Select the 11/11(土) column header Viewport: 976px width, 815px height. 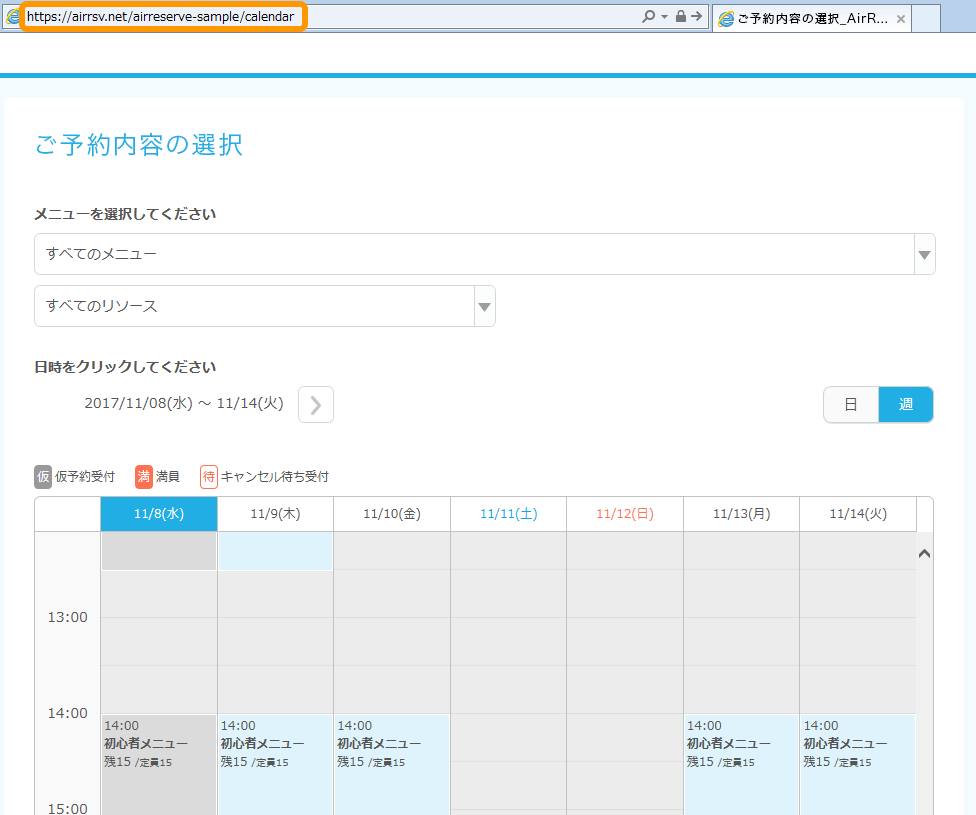509,514
